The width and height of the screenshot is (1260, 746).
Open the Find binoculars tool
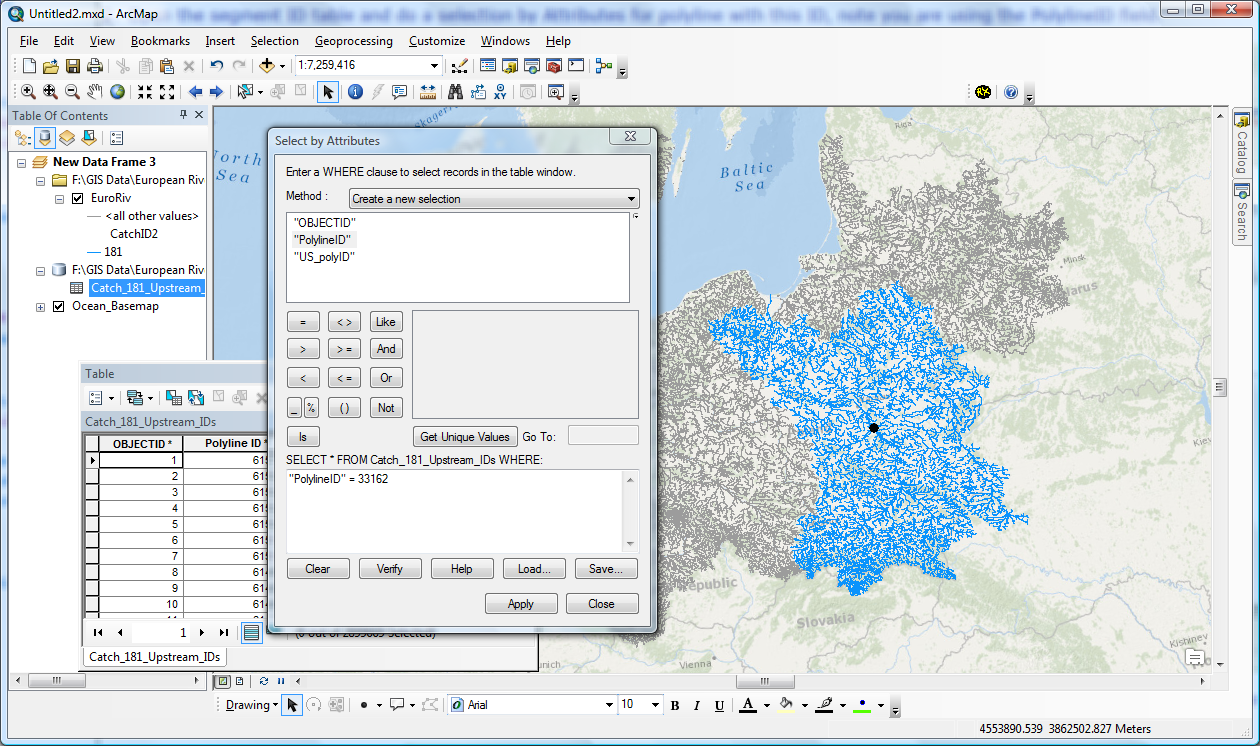click(455, 92)
